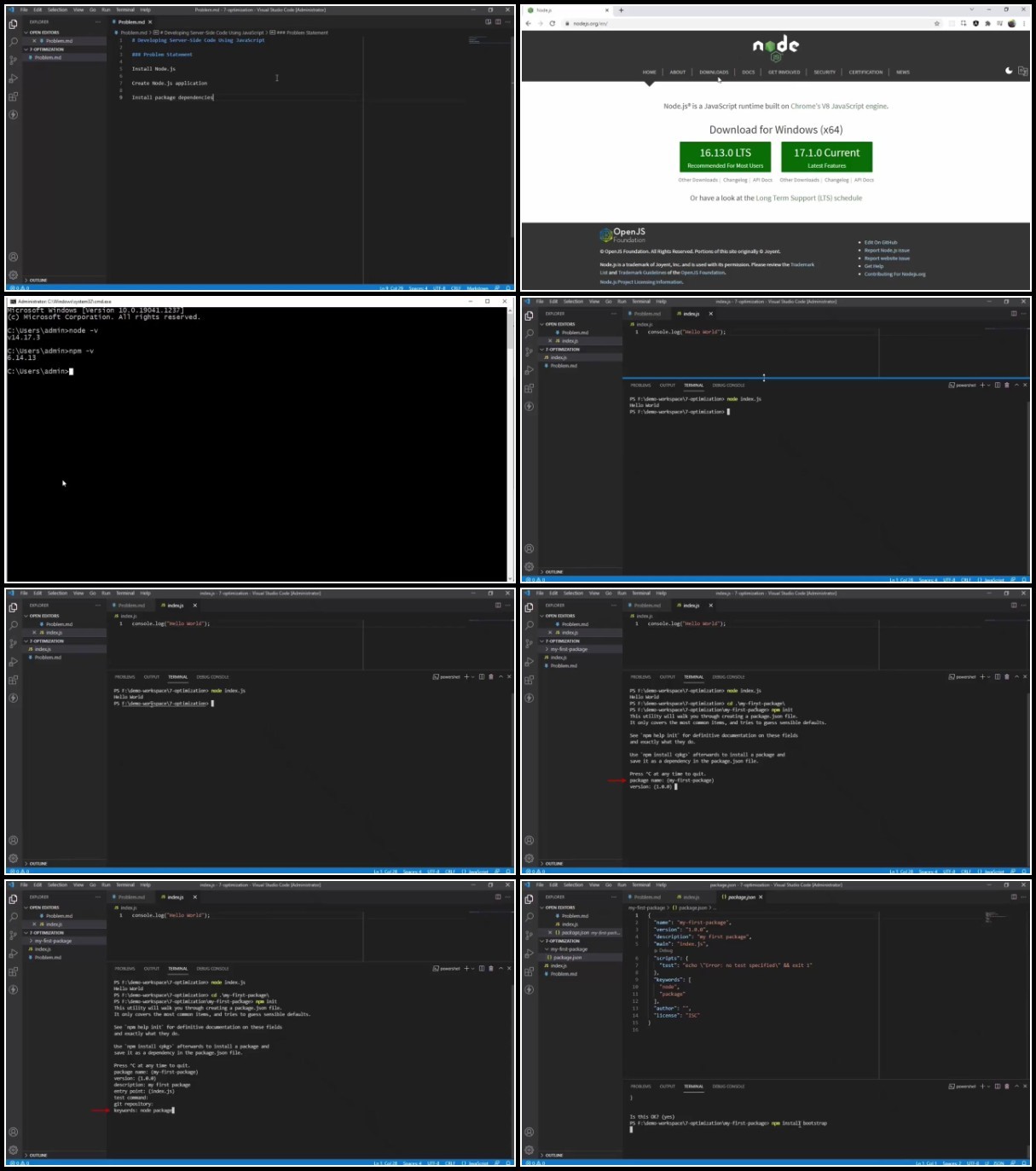Switch to DEBUG CONSOLE tab in package.json window

[x=728, y=1087]
